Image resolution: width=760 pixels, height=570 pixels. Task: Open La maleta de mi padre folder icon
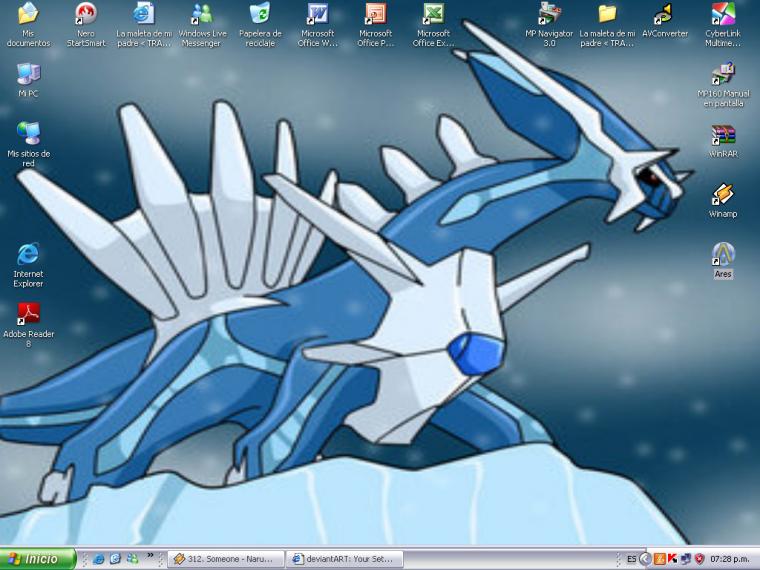607,24
